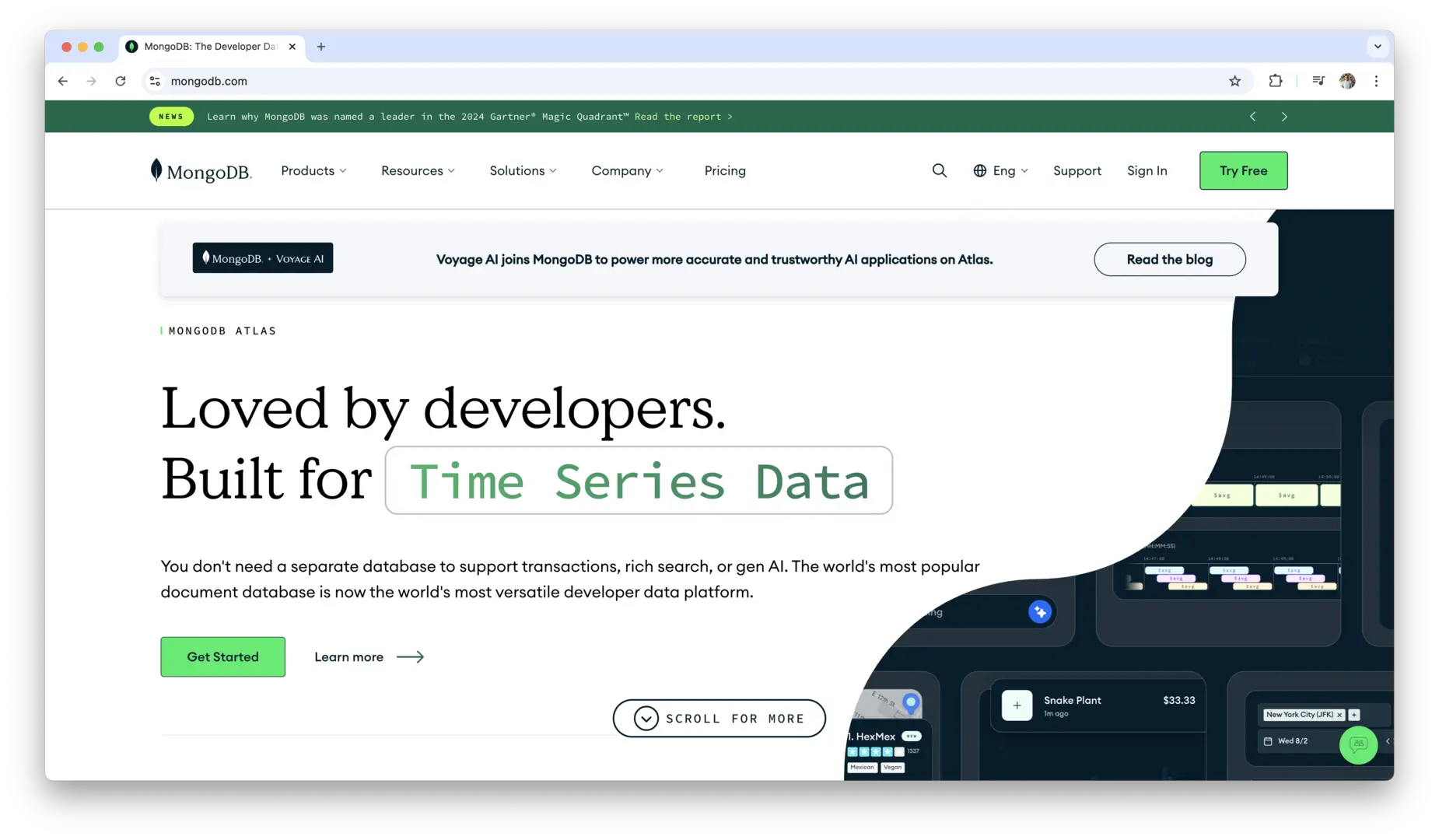Click Sign In

coord(1147,170)
